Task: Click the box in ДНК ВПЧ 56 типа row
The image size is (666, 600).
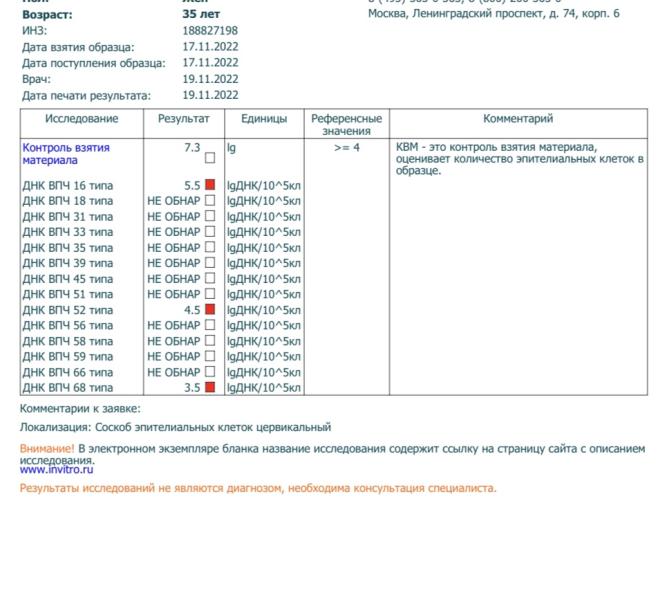Action: coord(210,325)
